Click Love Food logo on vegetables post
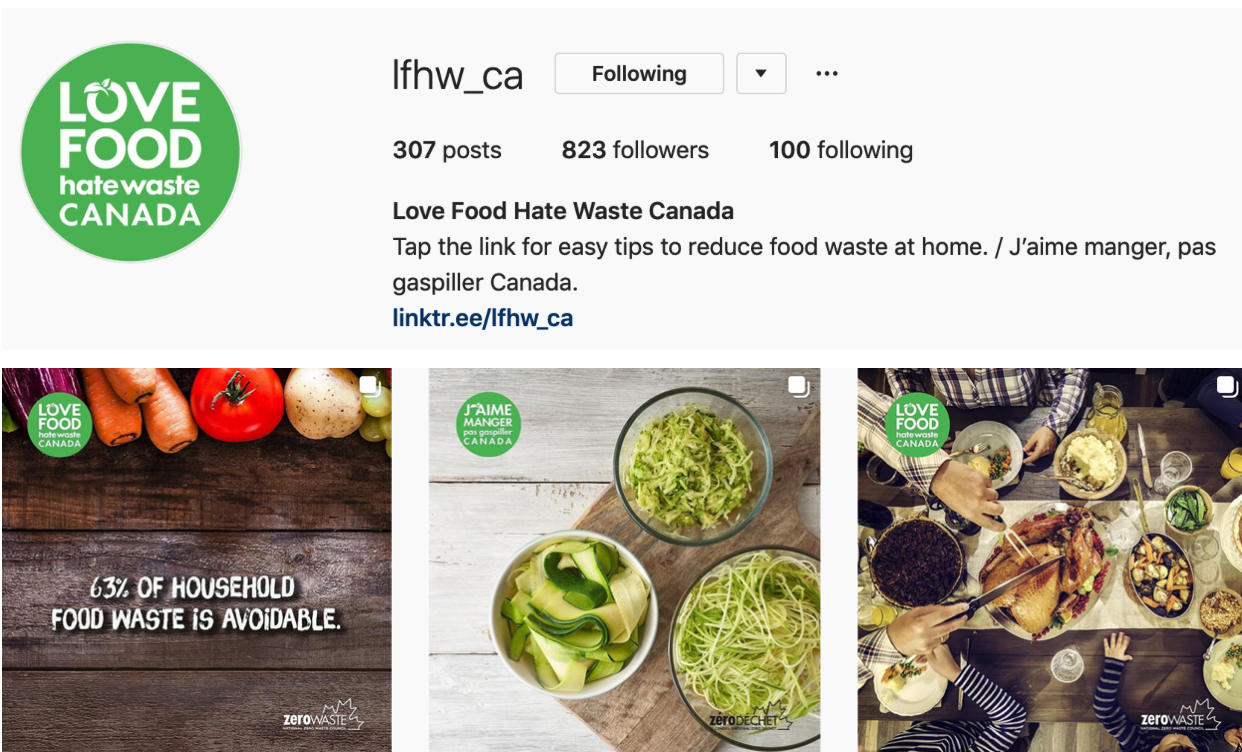The height and width of the screenshot is (752, 1242). 60,425
